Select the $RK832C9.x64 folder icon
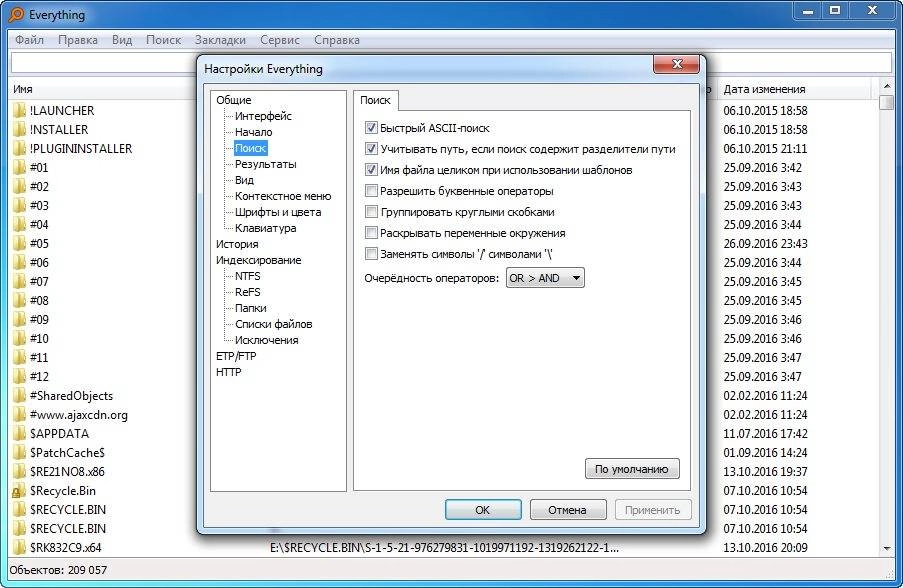This screenshot has height=588, width=903. [x=20, y=547]
